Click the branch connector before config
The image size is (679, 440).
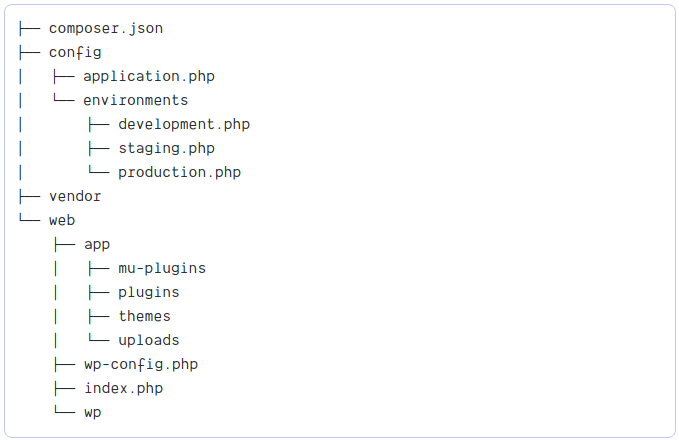[29, 53]
